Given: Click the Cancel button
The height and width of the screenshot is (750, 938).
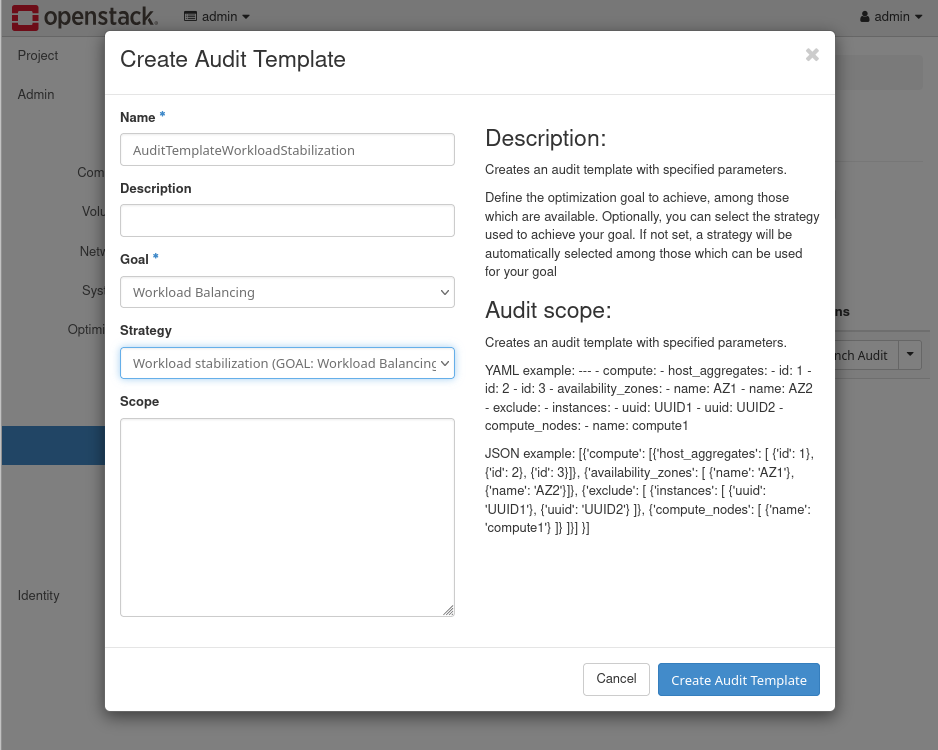Looking at the screenshot, I should point(616,679).
